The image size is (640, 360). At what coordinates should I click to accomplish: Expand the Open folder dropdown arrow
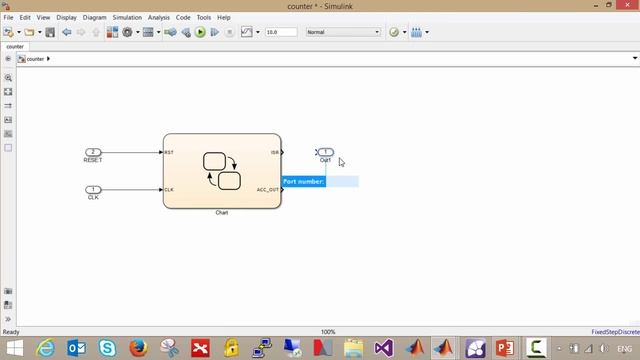(x=40, y=32)
